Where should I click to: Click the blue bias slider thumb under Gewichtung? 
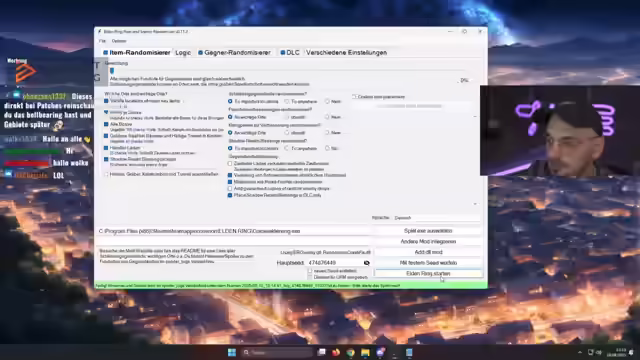click(112, 71)
